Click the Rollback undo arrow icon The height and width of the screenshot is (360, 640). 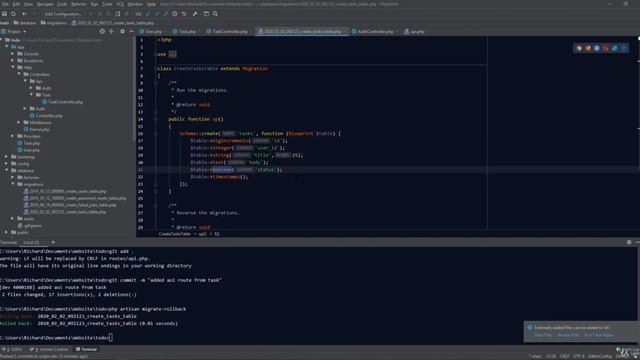click(x=184, y=13)
